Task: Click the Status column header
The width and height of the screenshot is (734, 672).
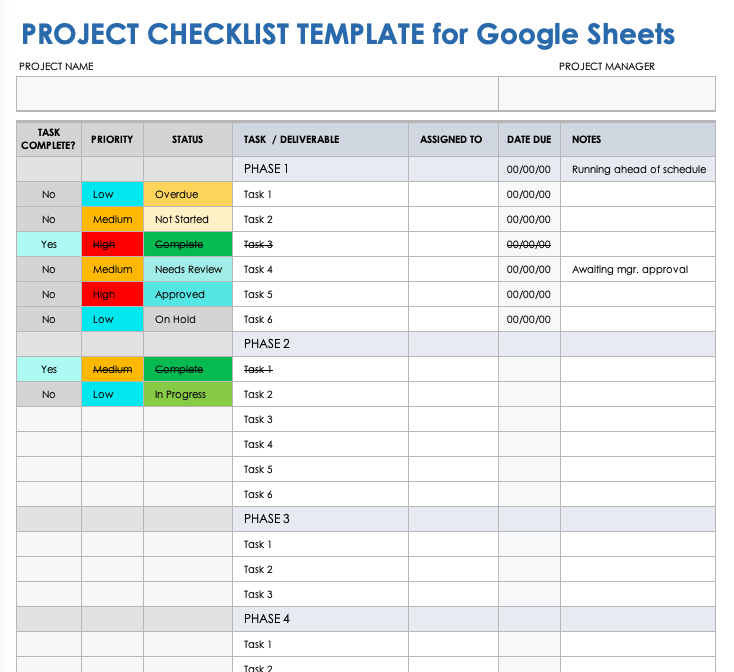Action: coord(187,140)
